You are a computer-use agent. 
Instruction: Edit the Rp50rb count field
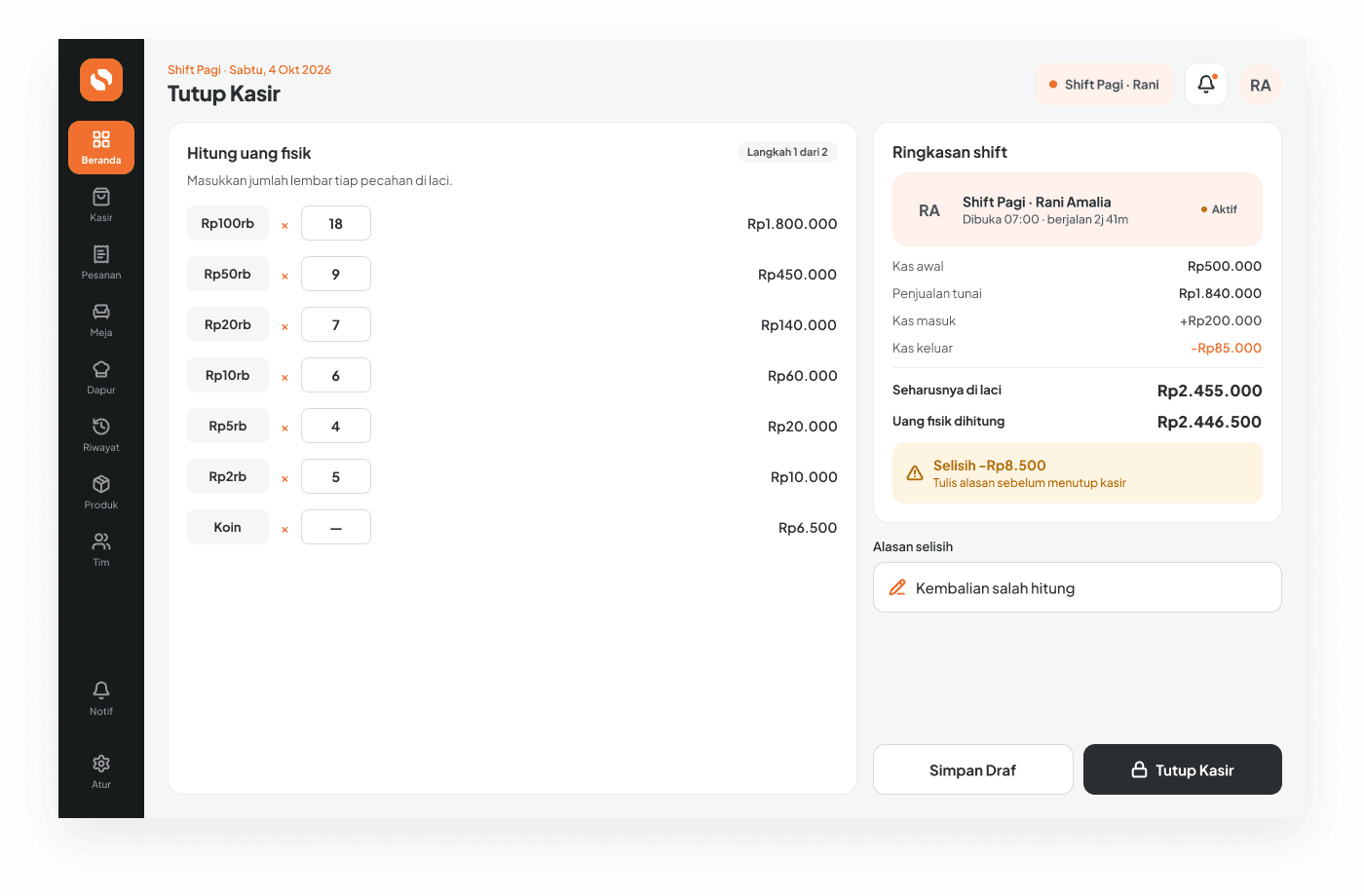point(336,274)
